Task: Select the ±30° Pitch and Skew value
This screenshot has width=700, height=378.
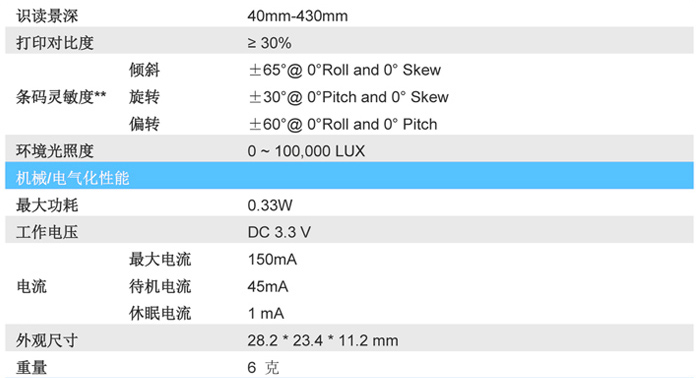Action: tap(348, 97)
